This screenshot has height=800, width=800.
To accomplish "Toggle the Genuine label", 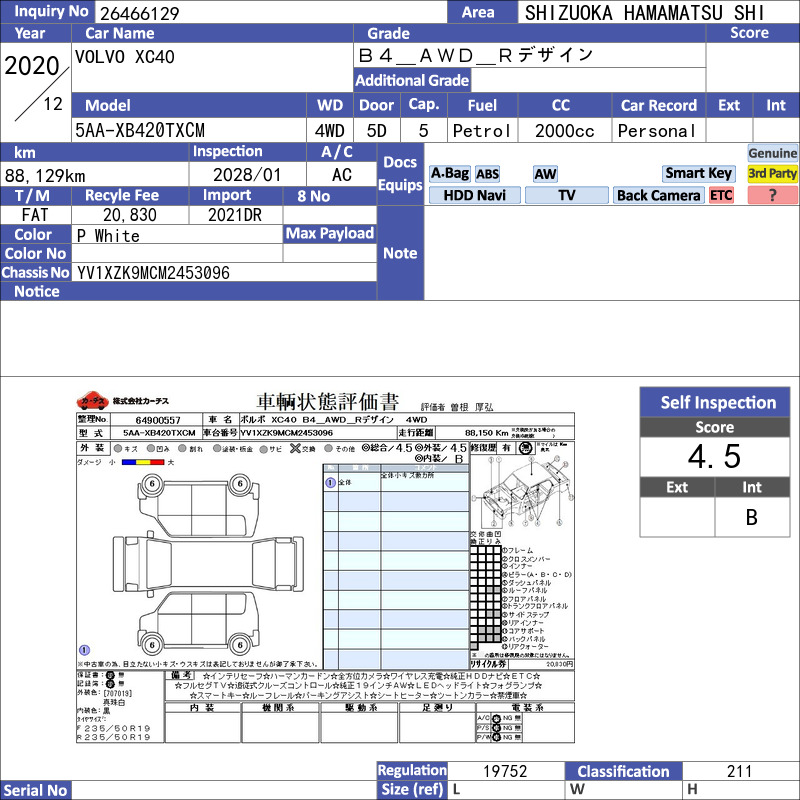I will coord(772,153).
